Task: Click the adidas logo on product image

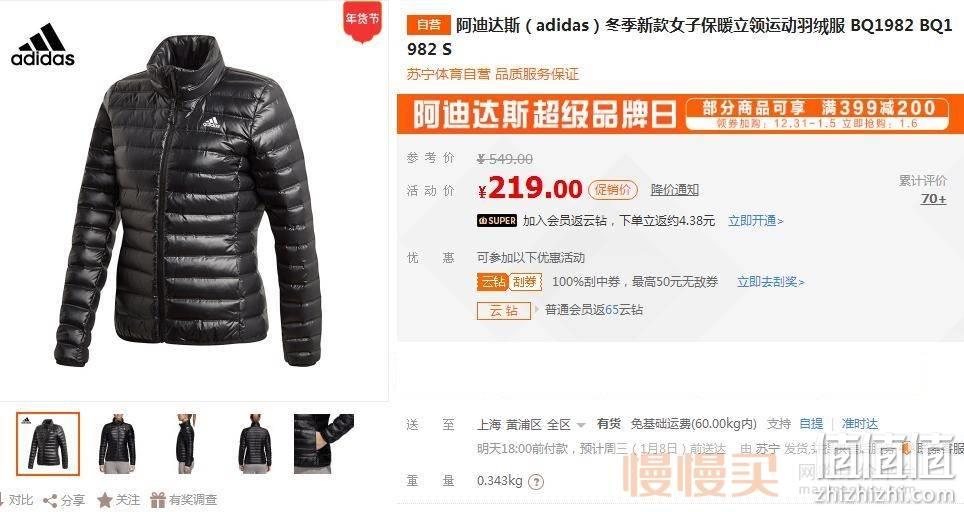Action: pyautogui.click(x=42, y=45)
